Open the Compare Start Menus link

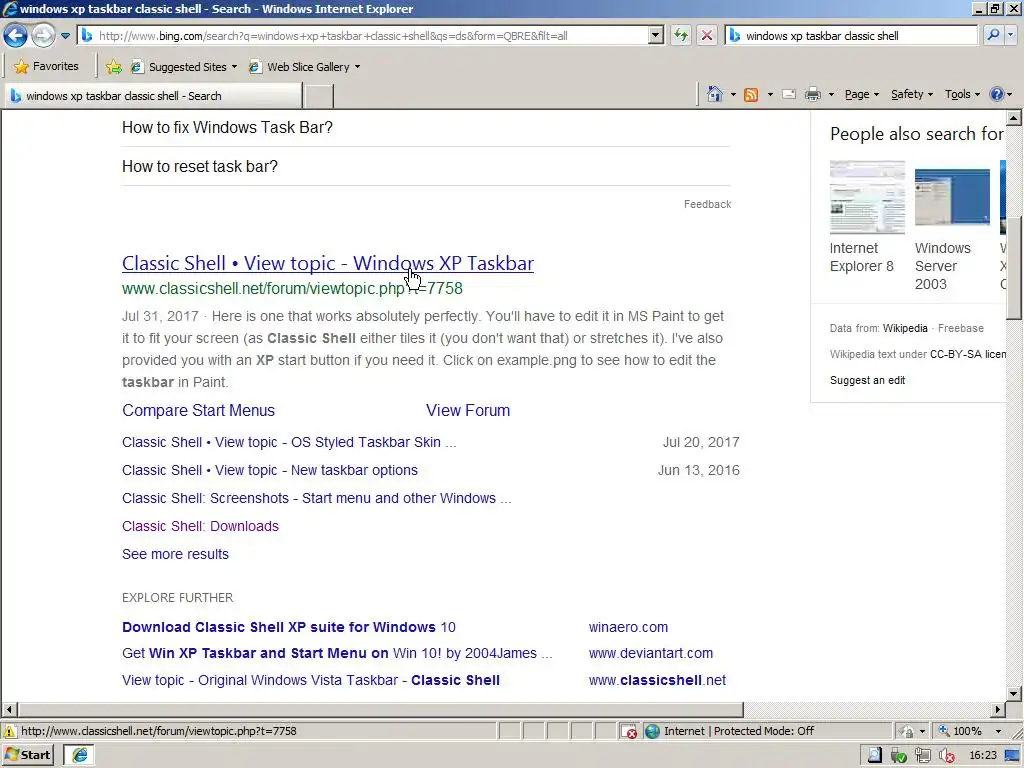[199, 411]
